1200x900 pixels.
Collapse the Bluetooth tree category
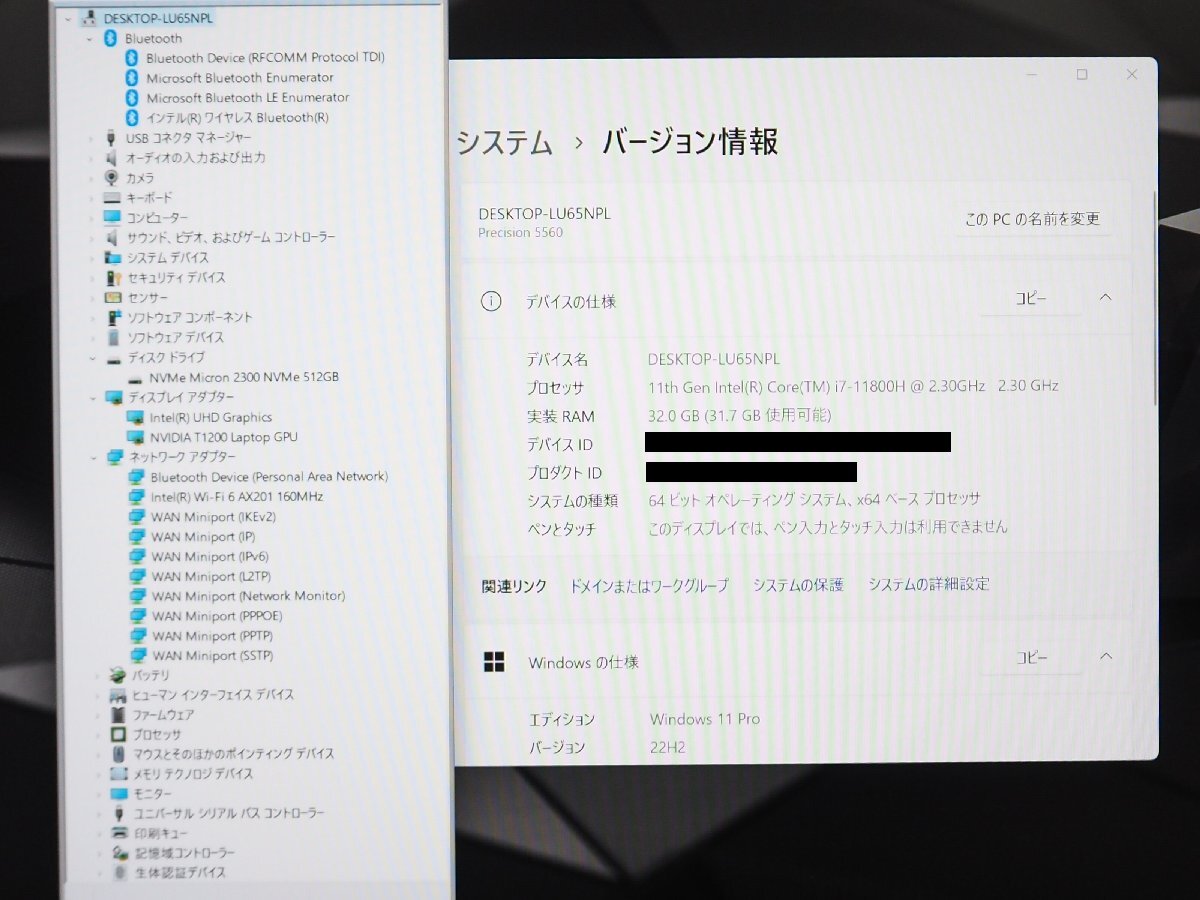click(x=89, y=38)
